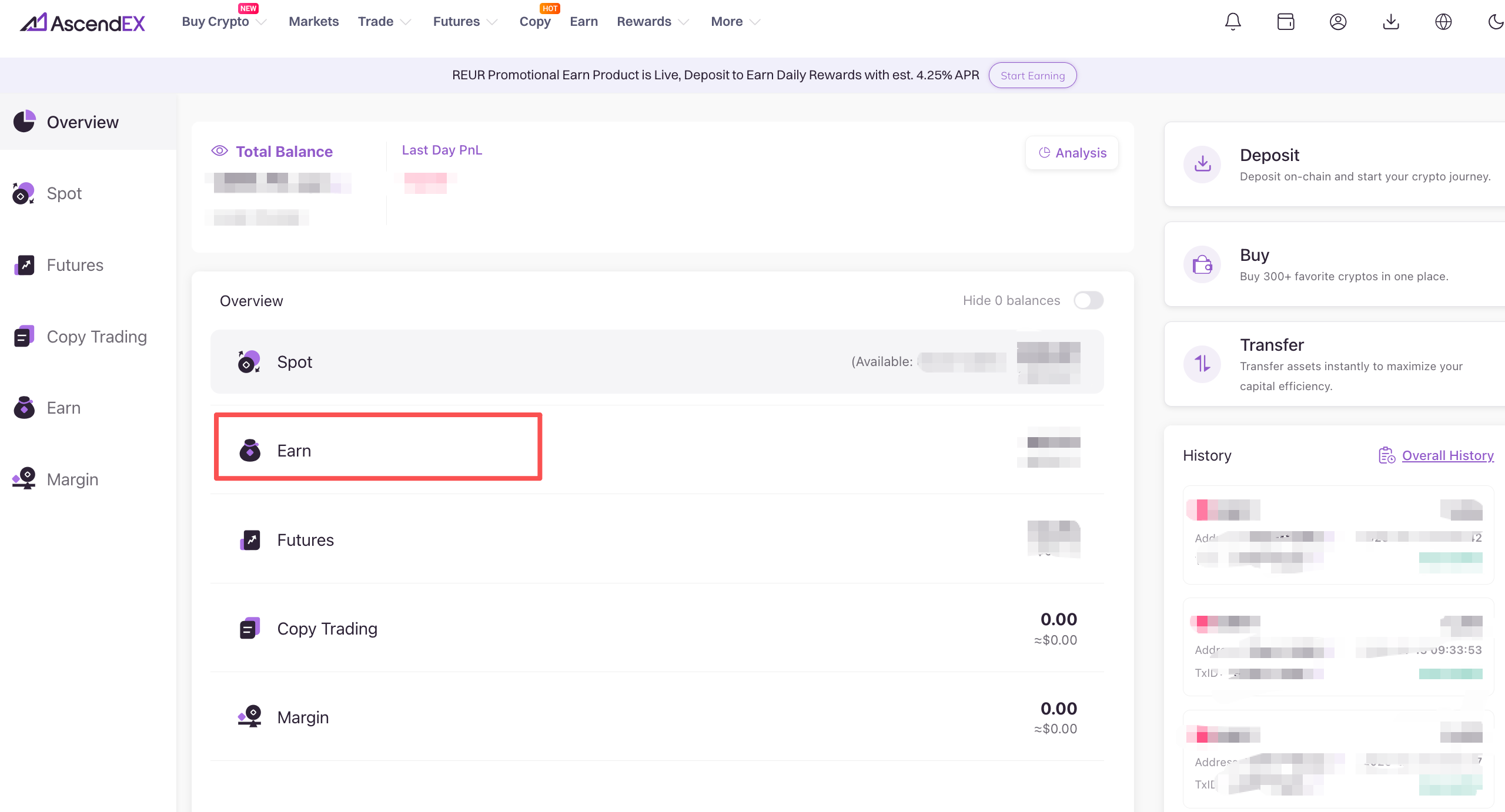Click the AscendEX logo
The height and width of the screenshot is (812, 1505).
pos(83,22)
